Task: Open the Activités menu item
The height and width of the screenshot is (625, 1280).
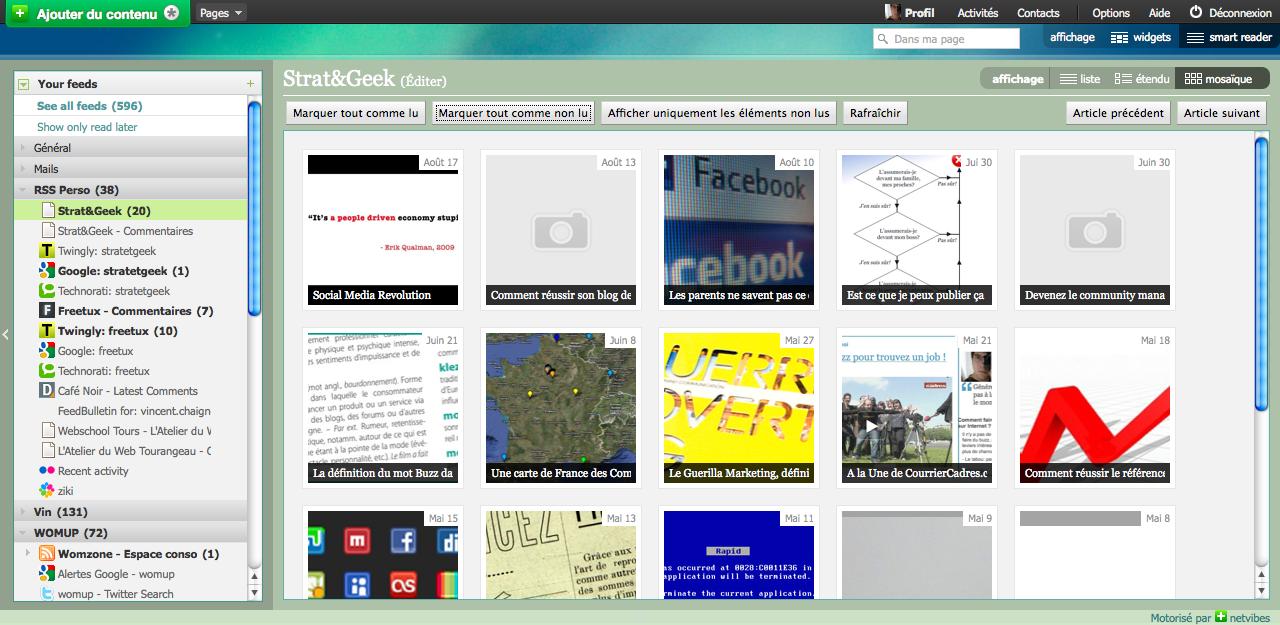Action: pyautogui.click(x=977, y=13)
